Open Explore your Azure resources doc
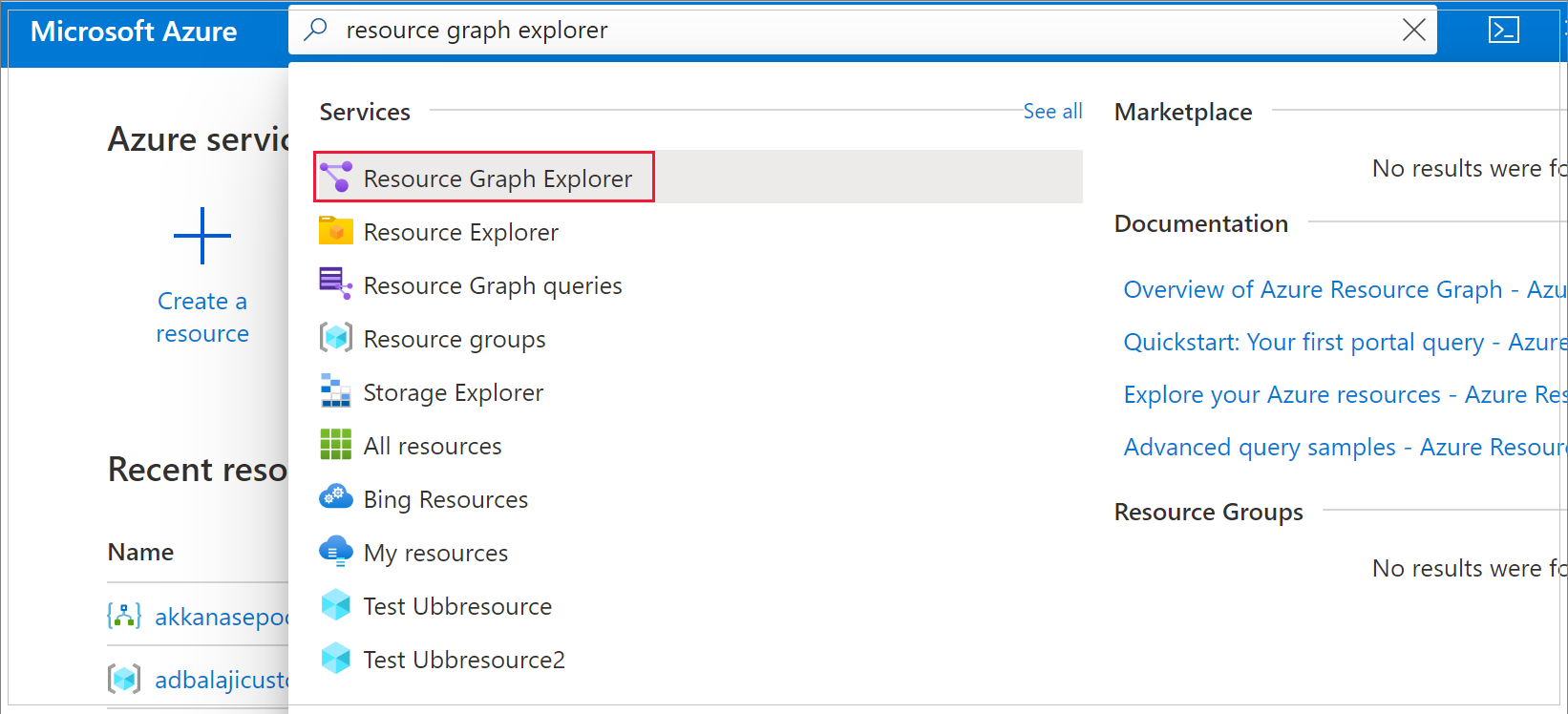 (1345, 394)
